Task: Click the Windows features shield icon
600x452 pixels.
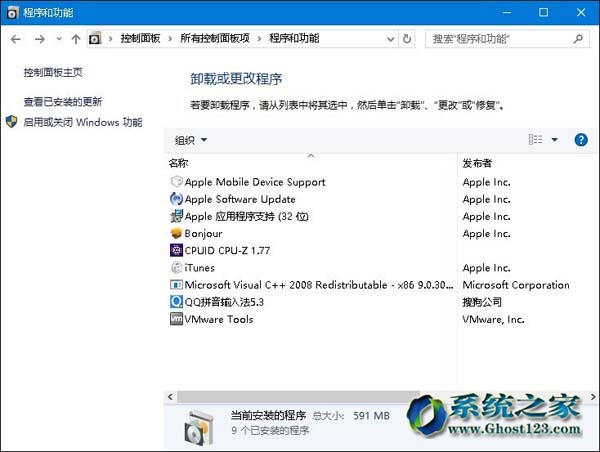Action: pyautogui.click(x=11, y=122)
